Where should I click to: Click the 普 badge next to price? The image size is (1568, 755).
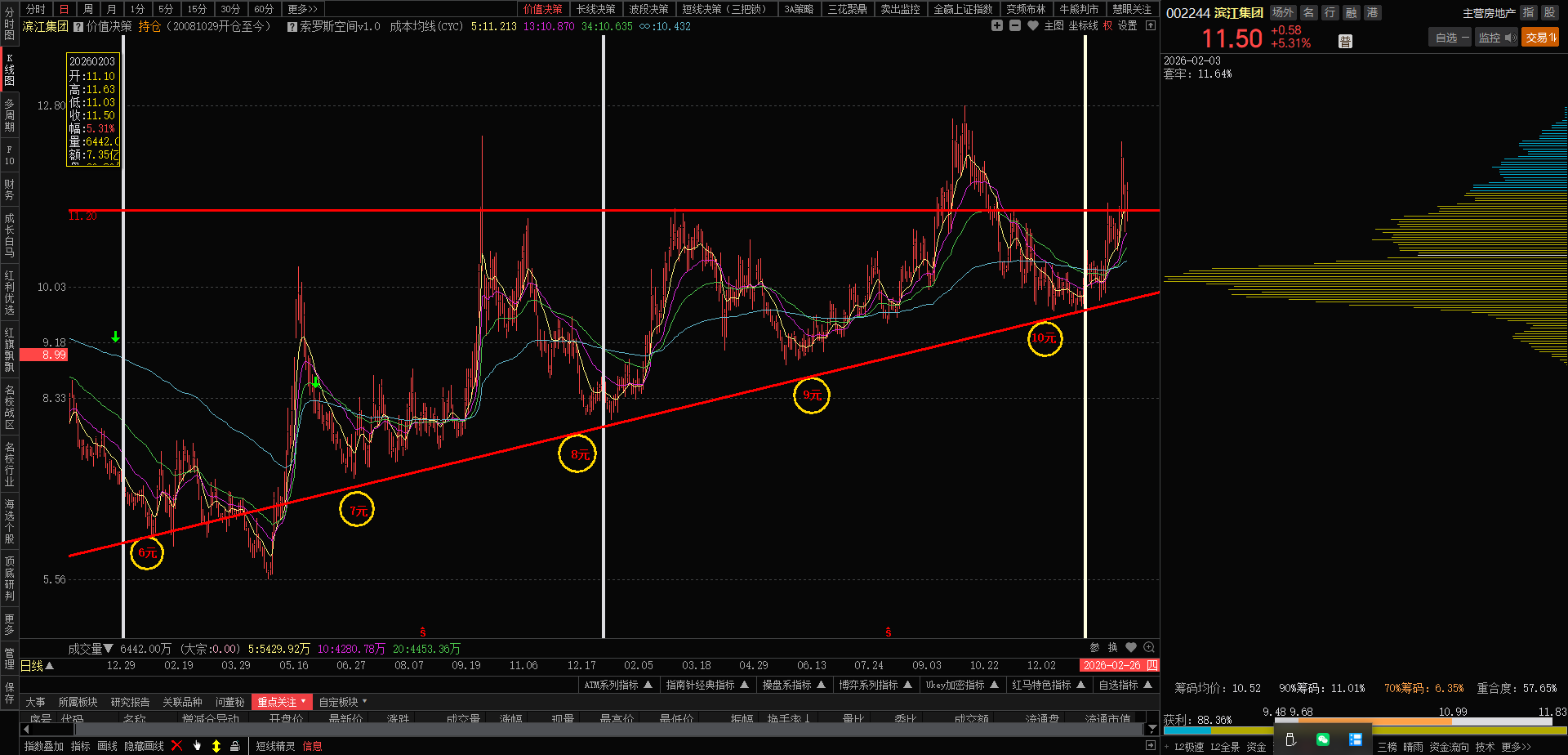[x=1346, y=42]
